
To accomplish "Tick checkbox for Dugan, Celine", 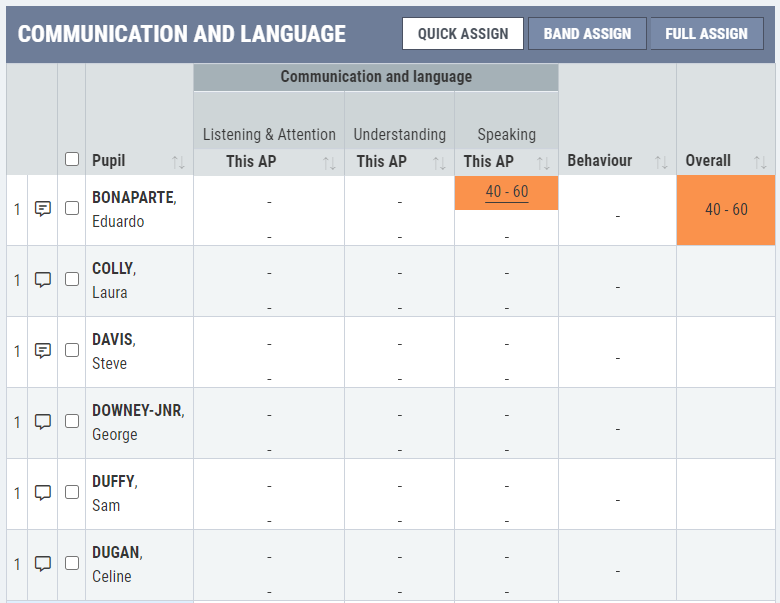I will pos(72,563).
